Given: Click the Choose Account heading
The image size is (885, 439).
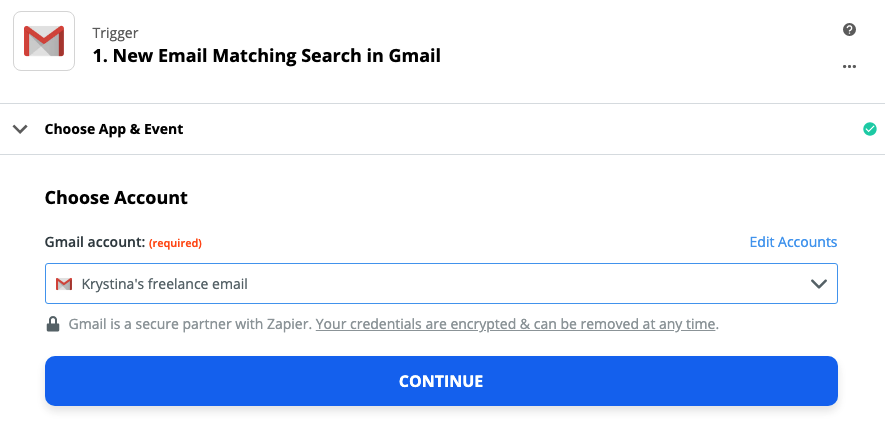Looking at the screenshot, I should pos(116,198).
